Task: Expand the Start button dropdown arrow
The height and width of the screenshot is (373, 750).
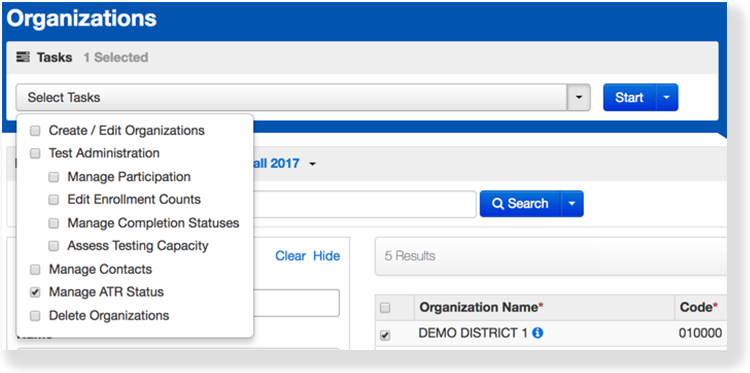Action: pos(667,98)
